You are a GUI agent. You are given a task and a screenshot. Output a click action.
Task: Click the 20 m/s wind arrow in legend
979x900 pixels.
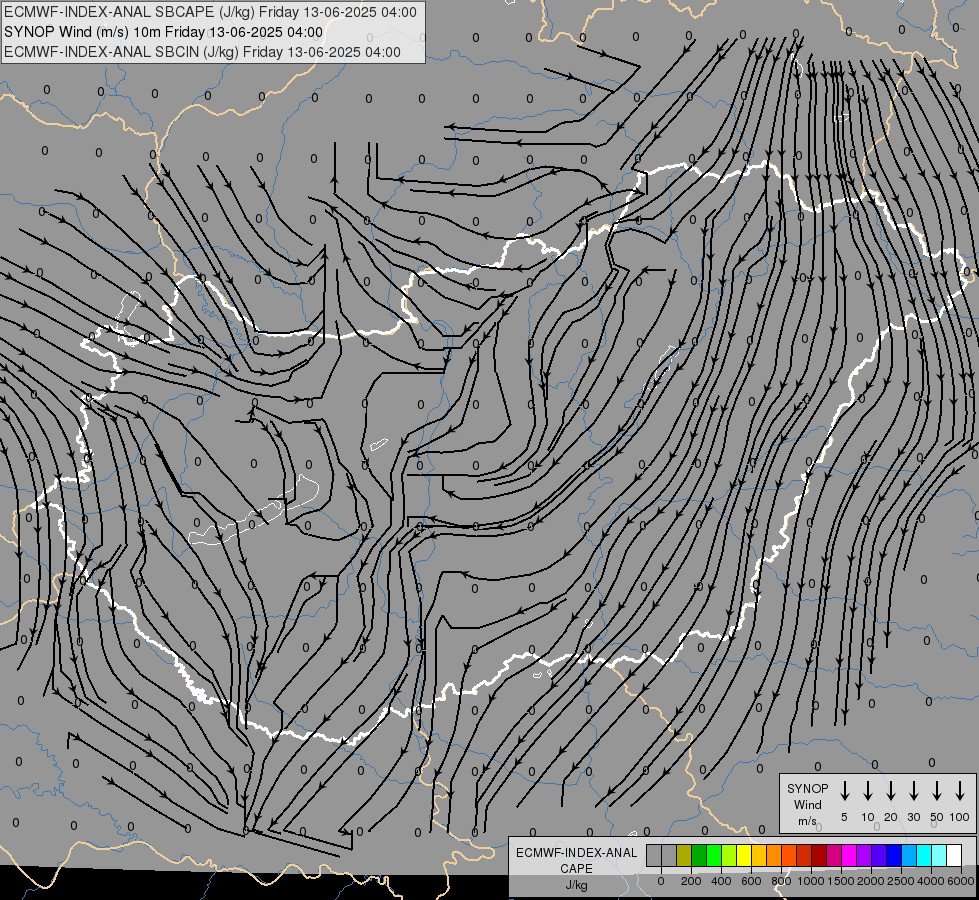click(x=890, y=791)
